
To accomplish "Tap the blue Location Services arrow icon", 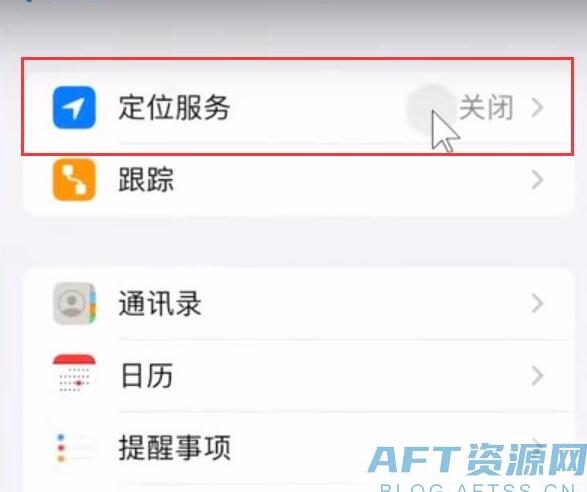I will tap(74, 107).
